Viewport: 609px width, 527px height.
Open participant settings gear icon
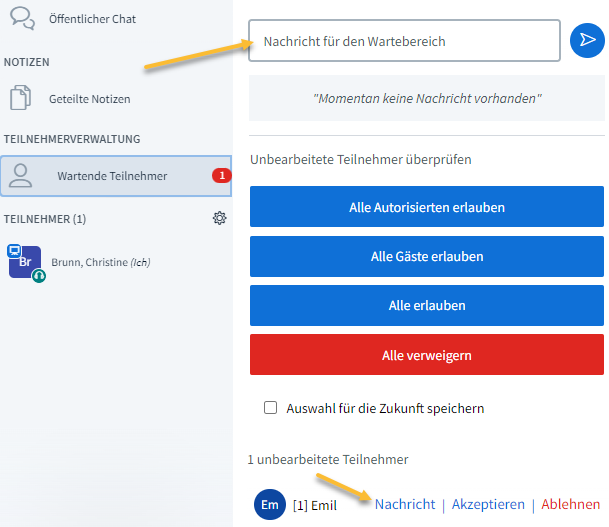tap(219, 218)
